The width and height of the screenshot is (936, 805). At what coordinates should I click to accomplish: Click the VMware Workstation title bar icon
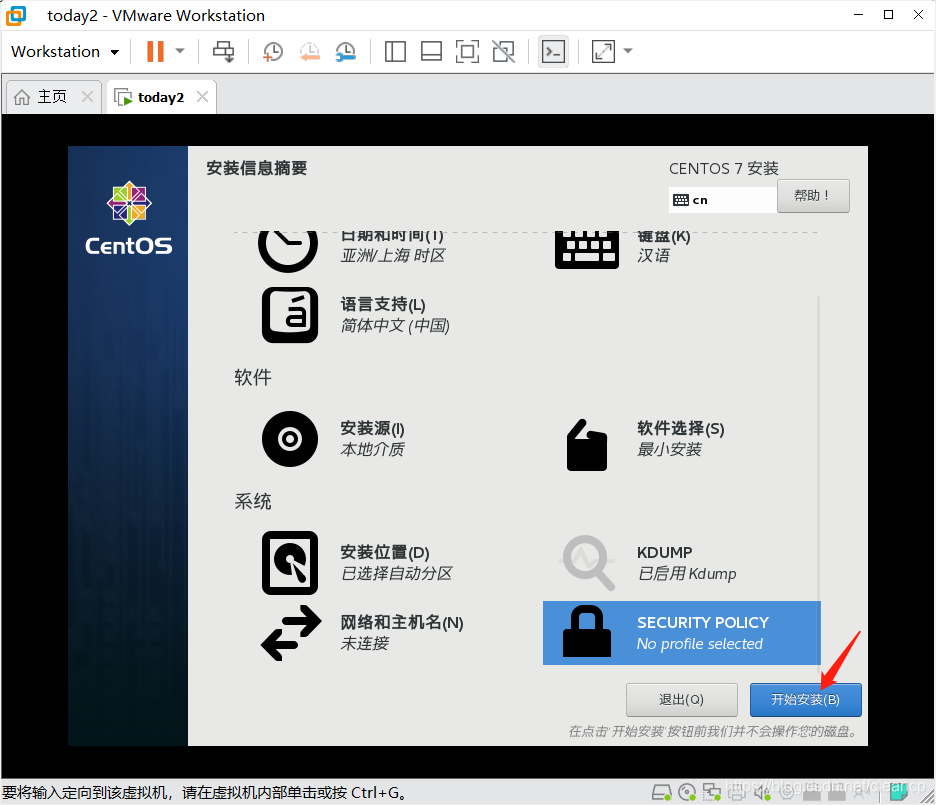click(16, 16)
